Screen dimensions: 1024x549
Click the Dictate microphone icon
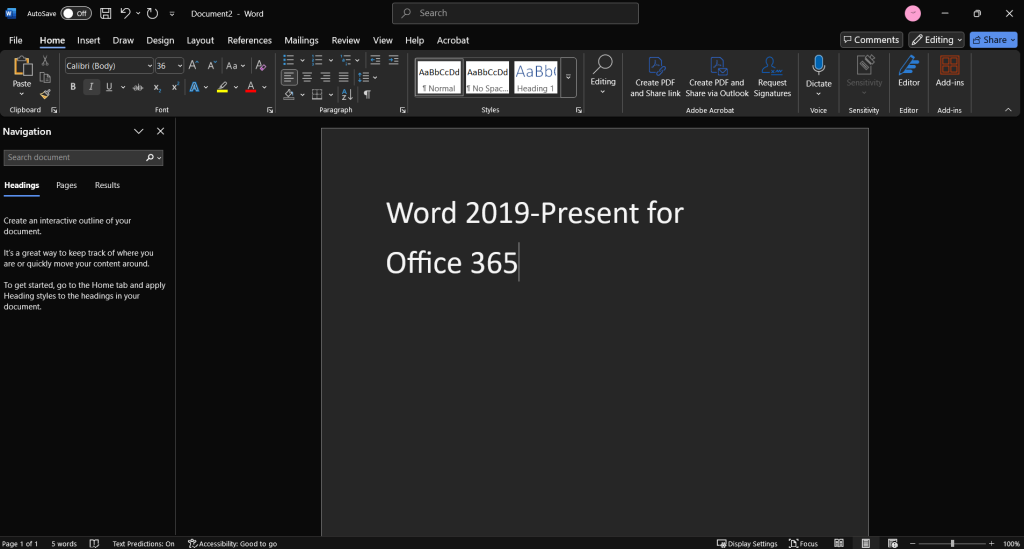pos(818,66)
